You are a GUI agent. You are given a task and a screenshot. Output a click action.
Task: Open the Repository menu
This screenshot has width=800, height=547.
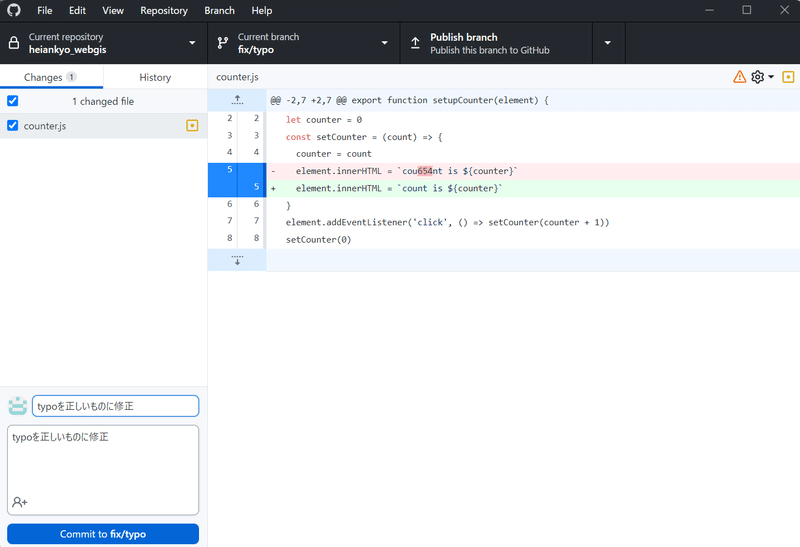point(164,11)
